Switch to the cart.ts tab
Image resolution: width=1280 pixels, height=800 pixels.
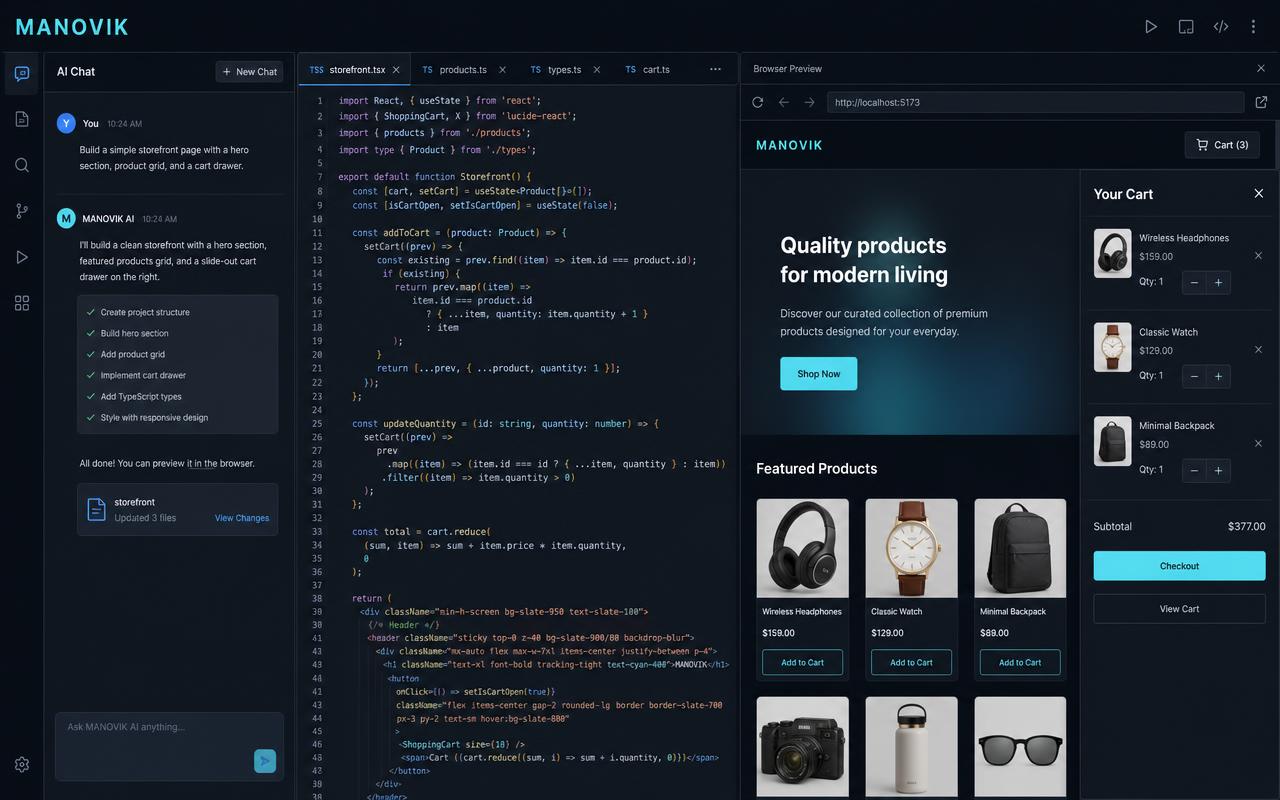pos(650,70)
